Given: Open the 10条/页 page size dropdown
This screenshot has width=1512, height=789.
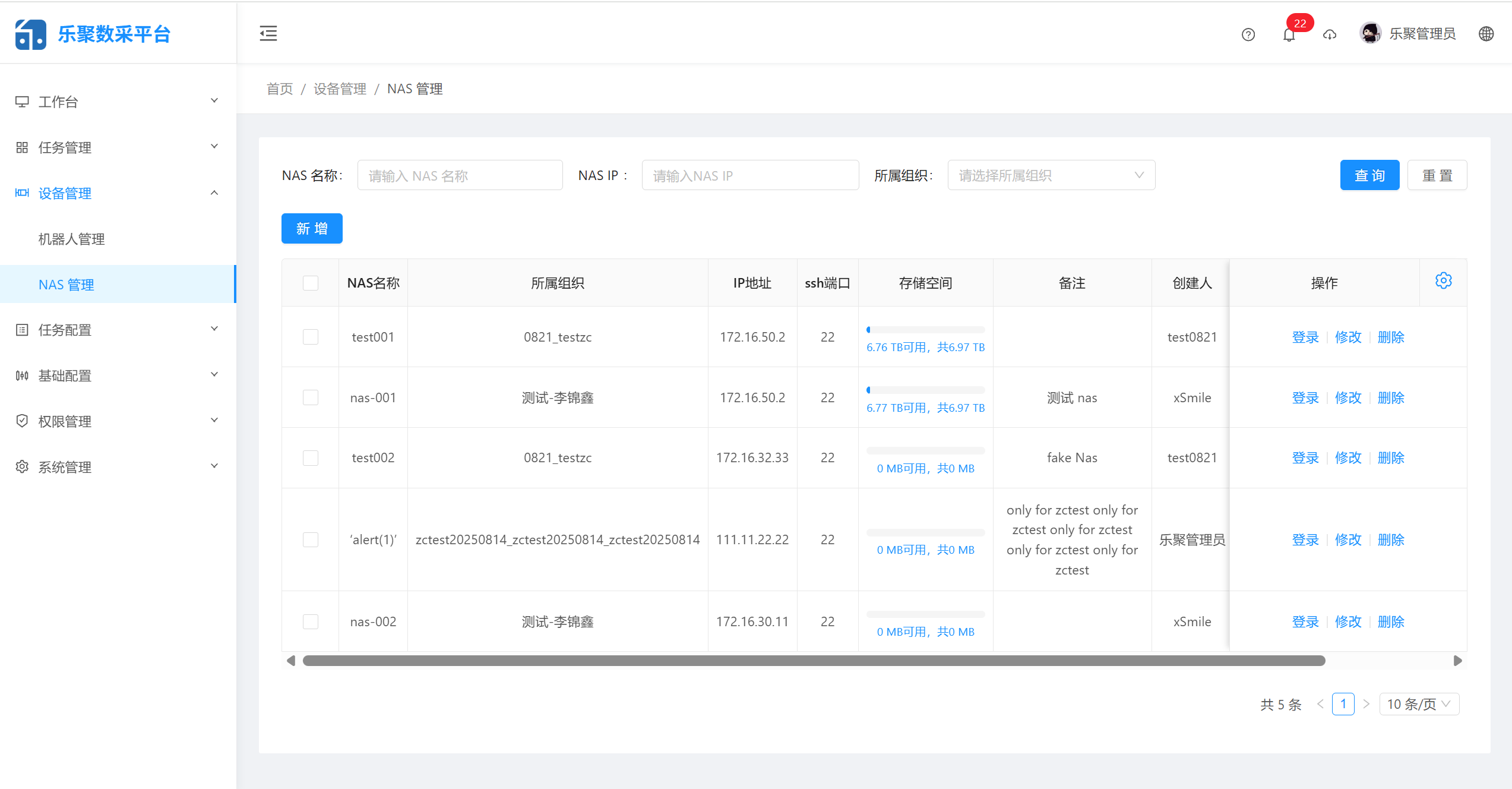Looking at the screenshot, I should tap(1419, 704).
